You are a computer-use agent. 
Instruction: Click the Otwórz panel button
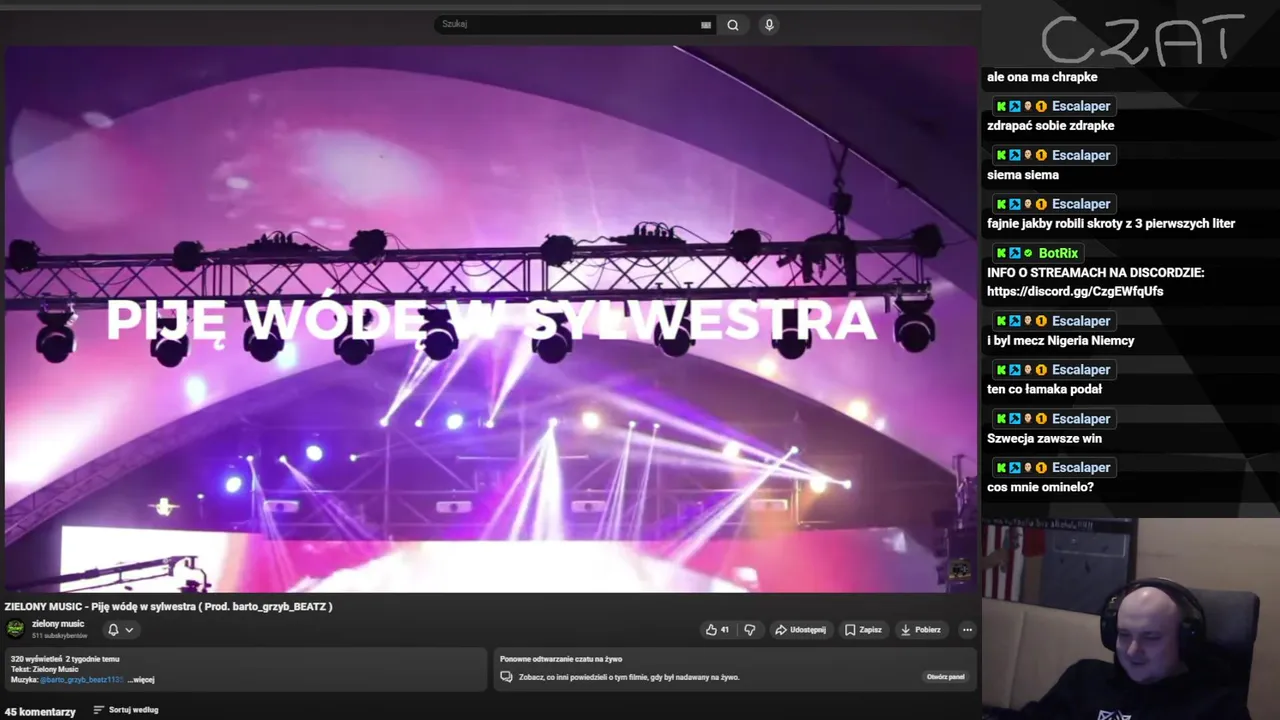[946, 677]
